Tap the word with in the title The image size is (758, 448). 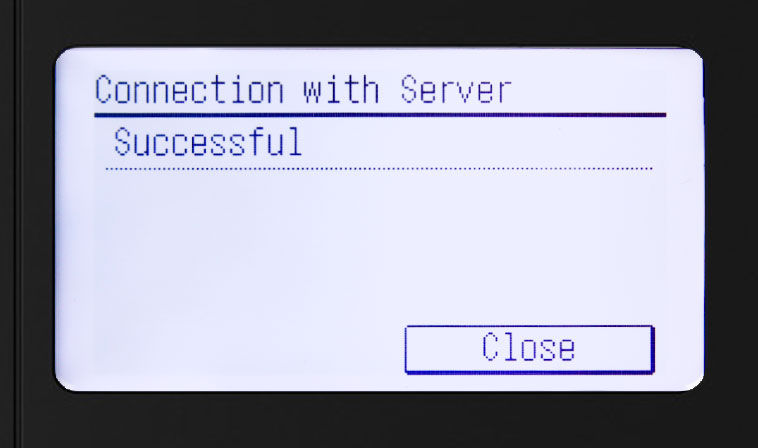pos(341,89)
